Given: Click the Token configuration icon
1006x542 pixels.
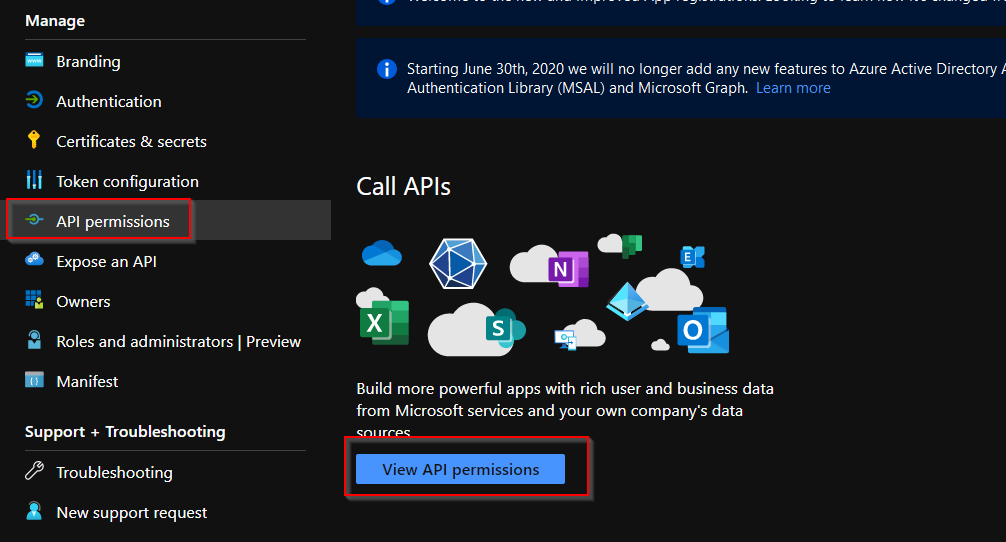Looking at the screenshot, I should point(35,181).
